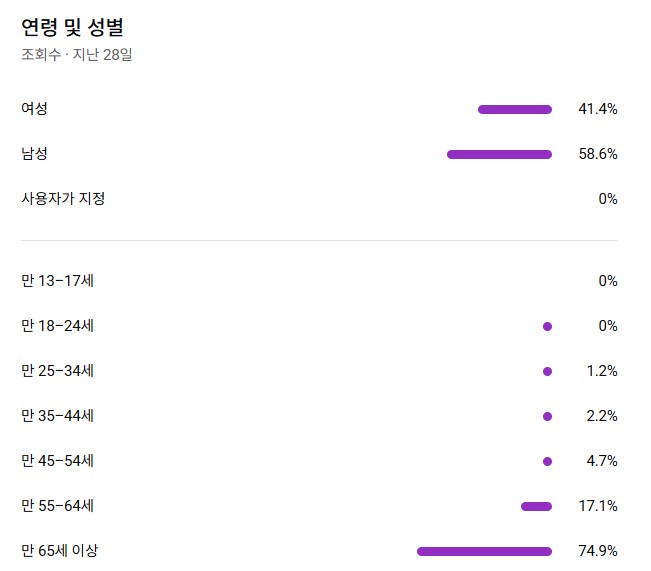Click the 만 45–54세 label
Viewport: 651px width, 571px height.
tap(58, 461)
